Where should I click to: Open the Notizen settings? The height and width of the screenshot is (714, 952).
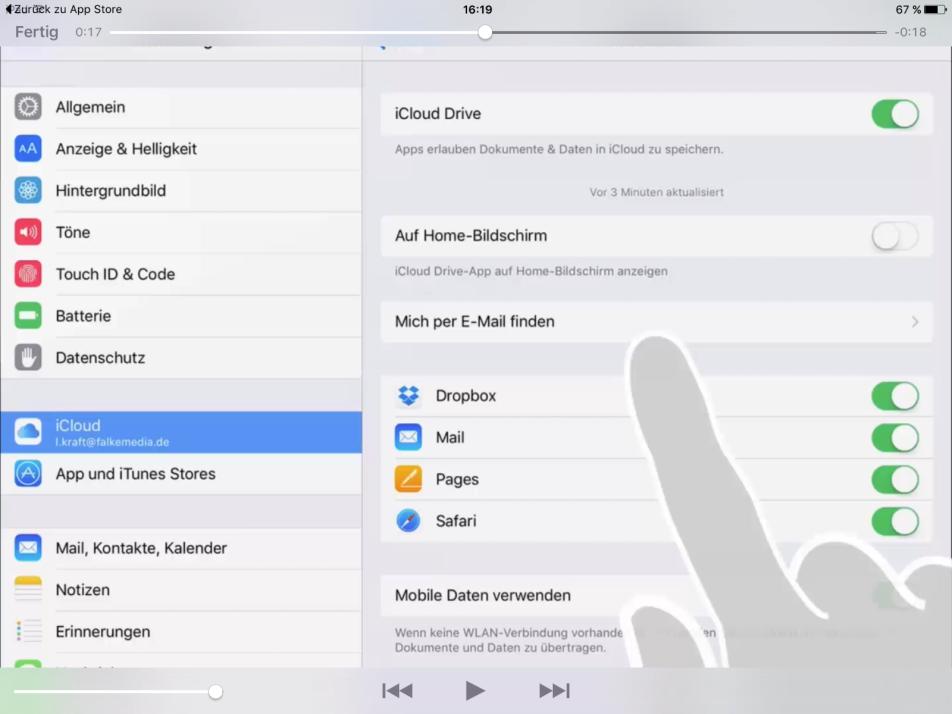[181, 590]
